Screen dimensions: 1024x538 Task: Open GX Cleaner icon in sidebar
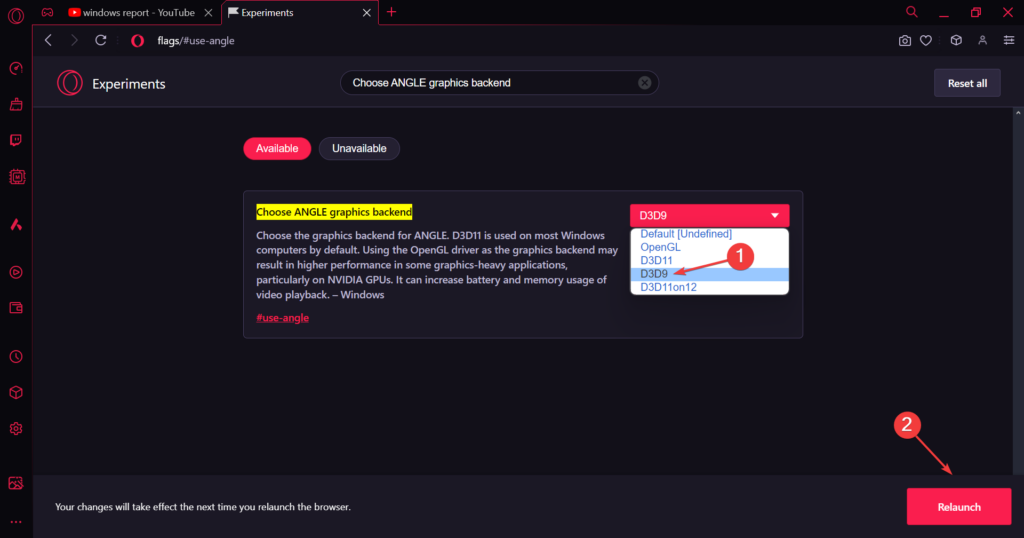coord(16,104)
